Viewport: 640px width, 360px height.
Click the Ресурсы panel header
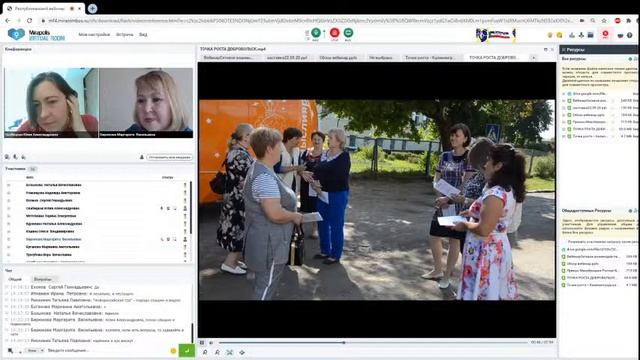tap(598, 49)
